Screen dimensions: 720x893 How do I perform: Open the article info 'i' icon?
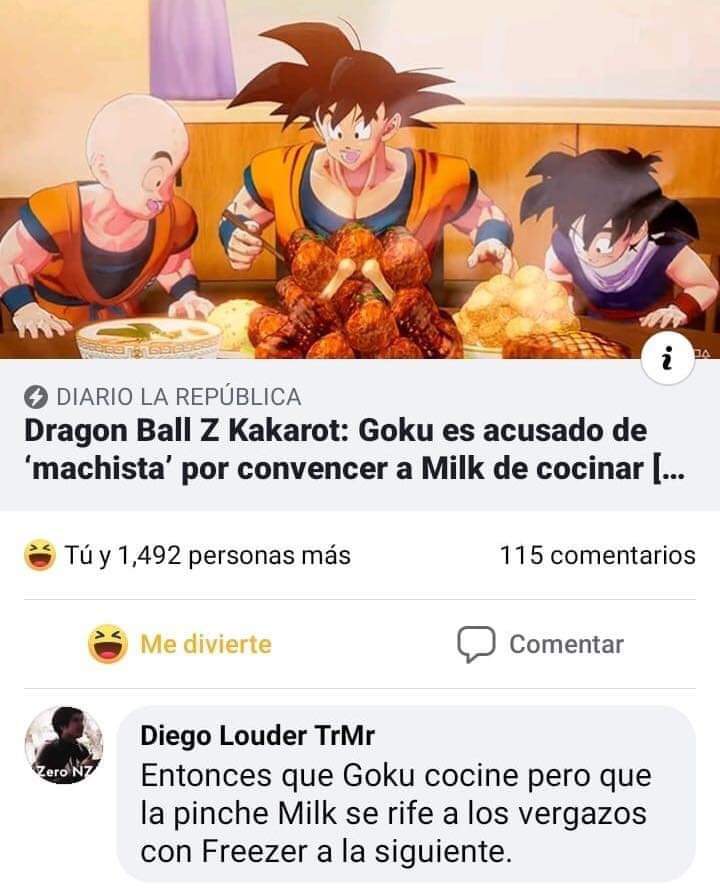point(668,357)
